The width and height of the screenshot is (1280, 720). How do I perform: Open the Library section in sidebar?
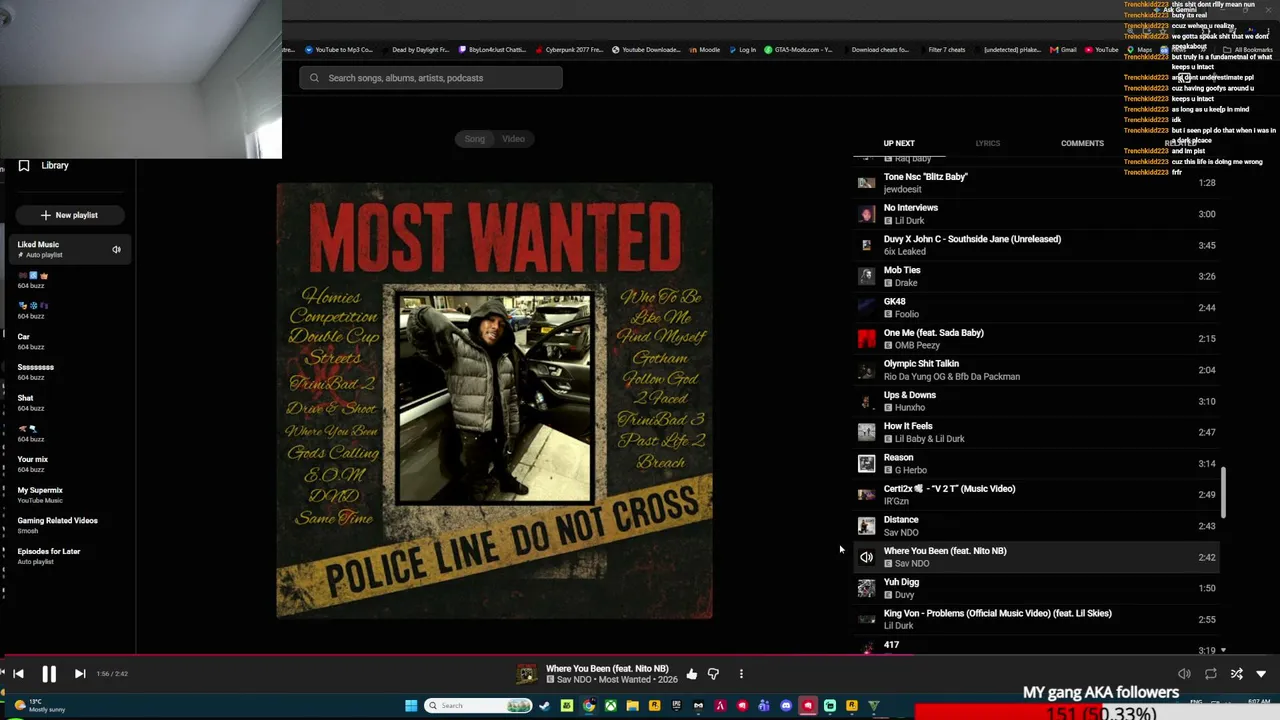pyautogui.click(x=44, y=166)
